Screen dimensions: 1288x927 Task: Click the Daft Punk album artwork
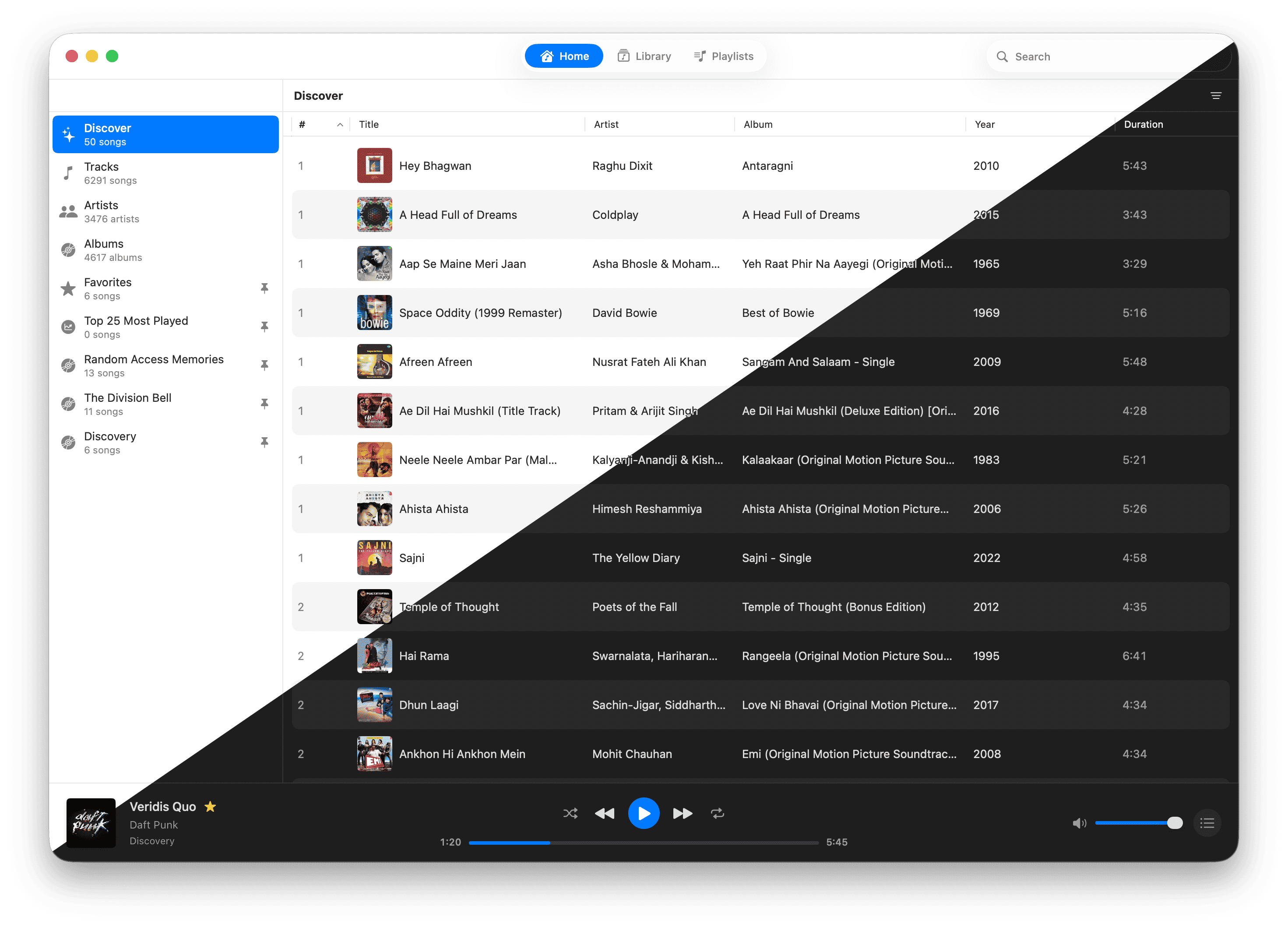[x=91, y=822]
